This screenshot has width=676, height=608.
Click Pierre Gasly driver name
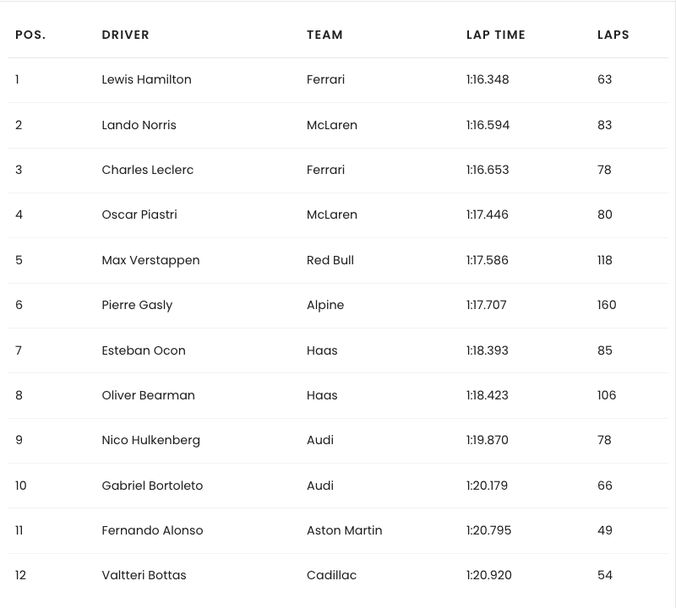tap(137, 305)
